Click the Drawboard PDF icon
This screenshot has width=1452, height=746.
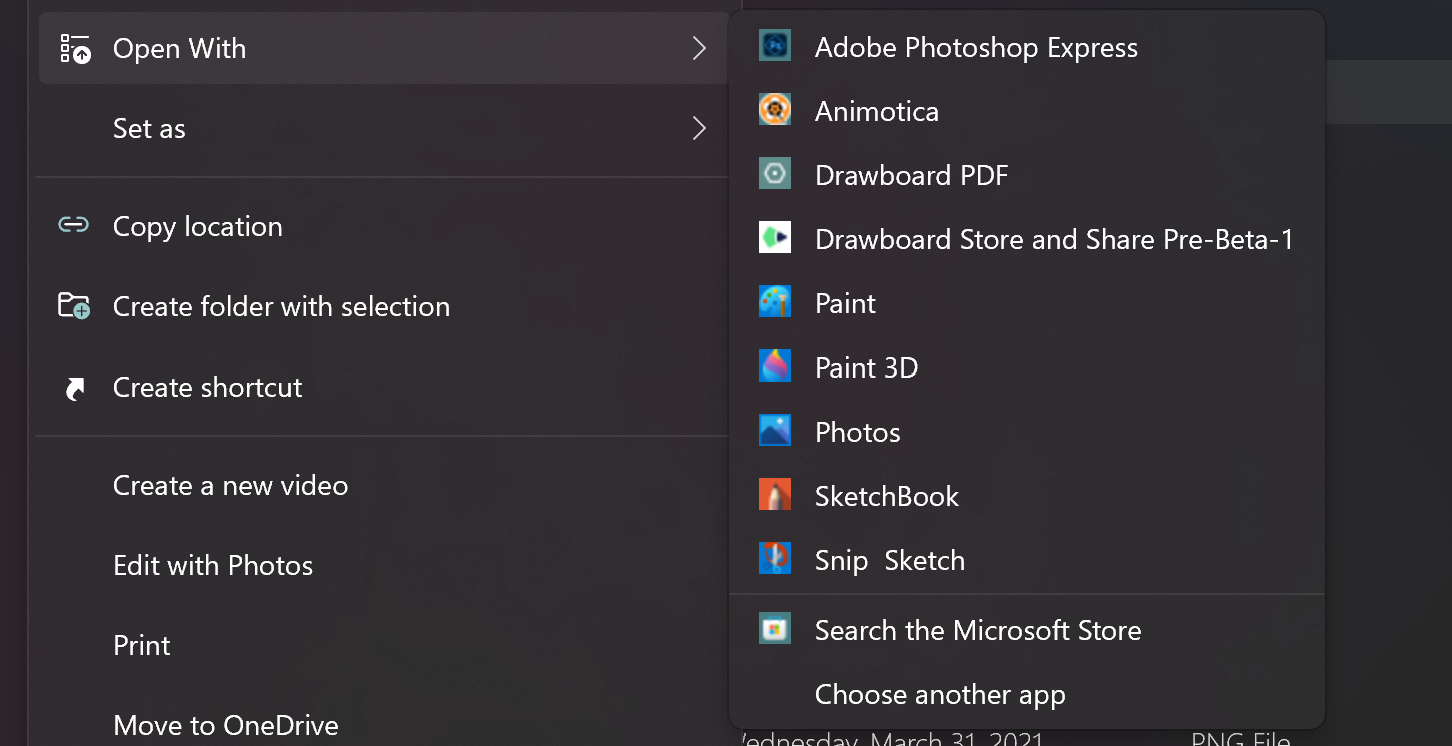click(775, 174)
